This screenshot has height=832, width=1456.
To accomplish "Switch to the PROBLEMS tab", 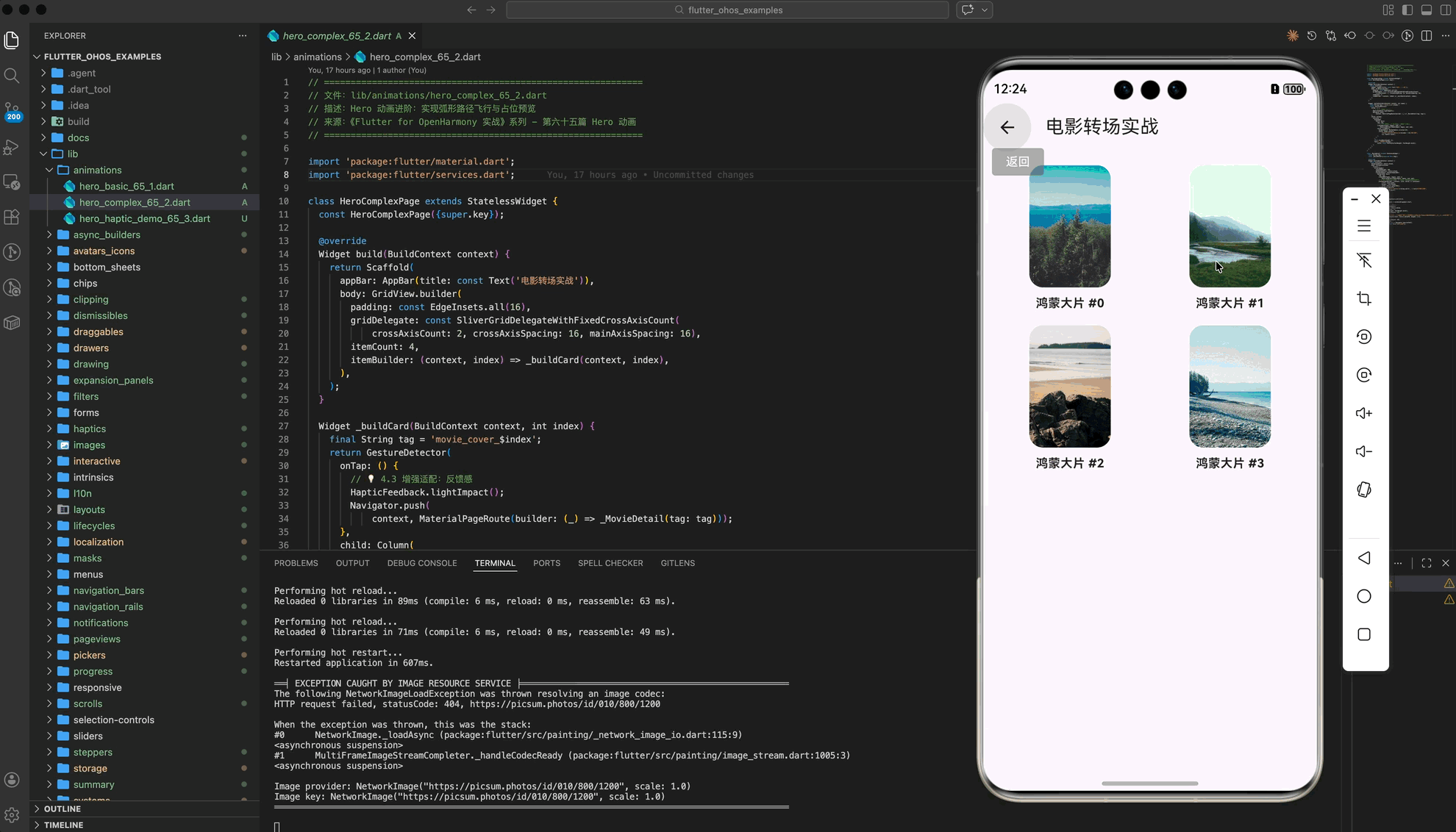I will point(296,563).
